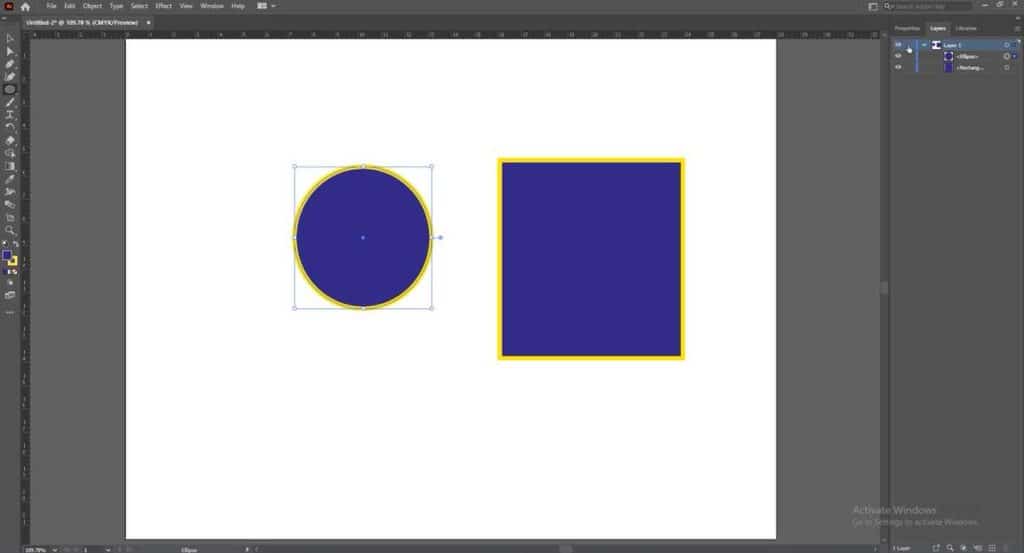Hide the Ellipse sublayer eye icon
Viewport: 1024px width, 553px height.
tap(898, 56)
